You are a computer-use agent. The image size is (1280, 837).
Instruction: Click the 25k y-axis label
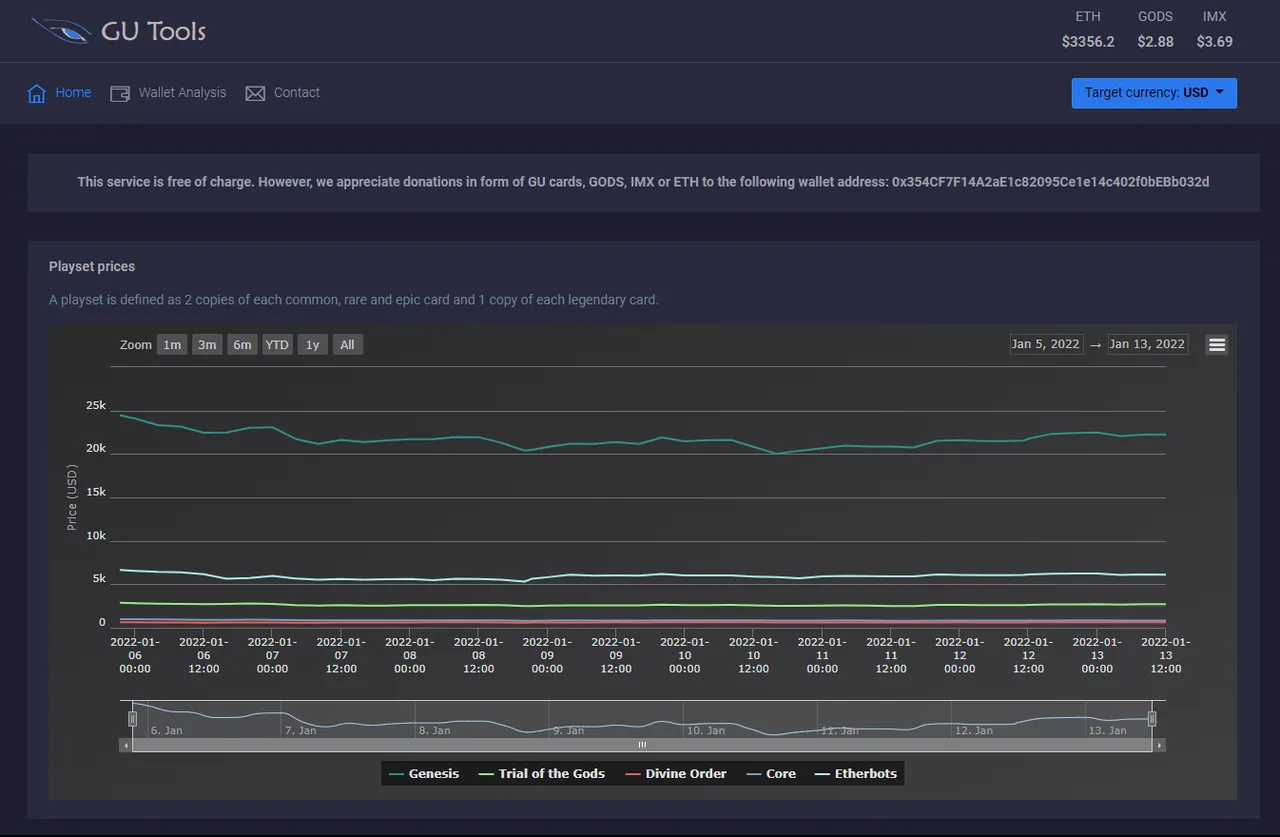[x=96, y=406]
